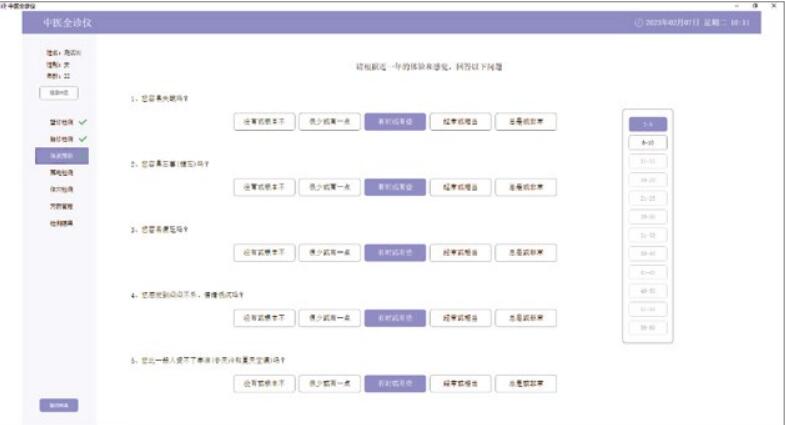This screenshot has width=785, height=425.
Task: Choose 没有或根本不 for question 2
Action: (264, 187)
